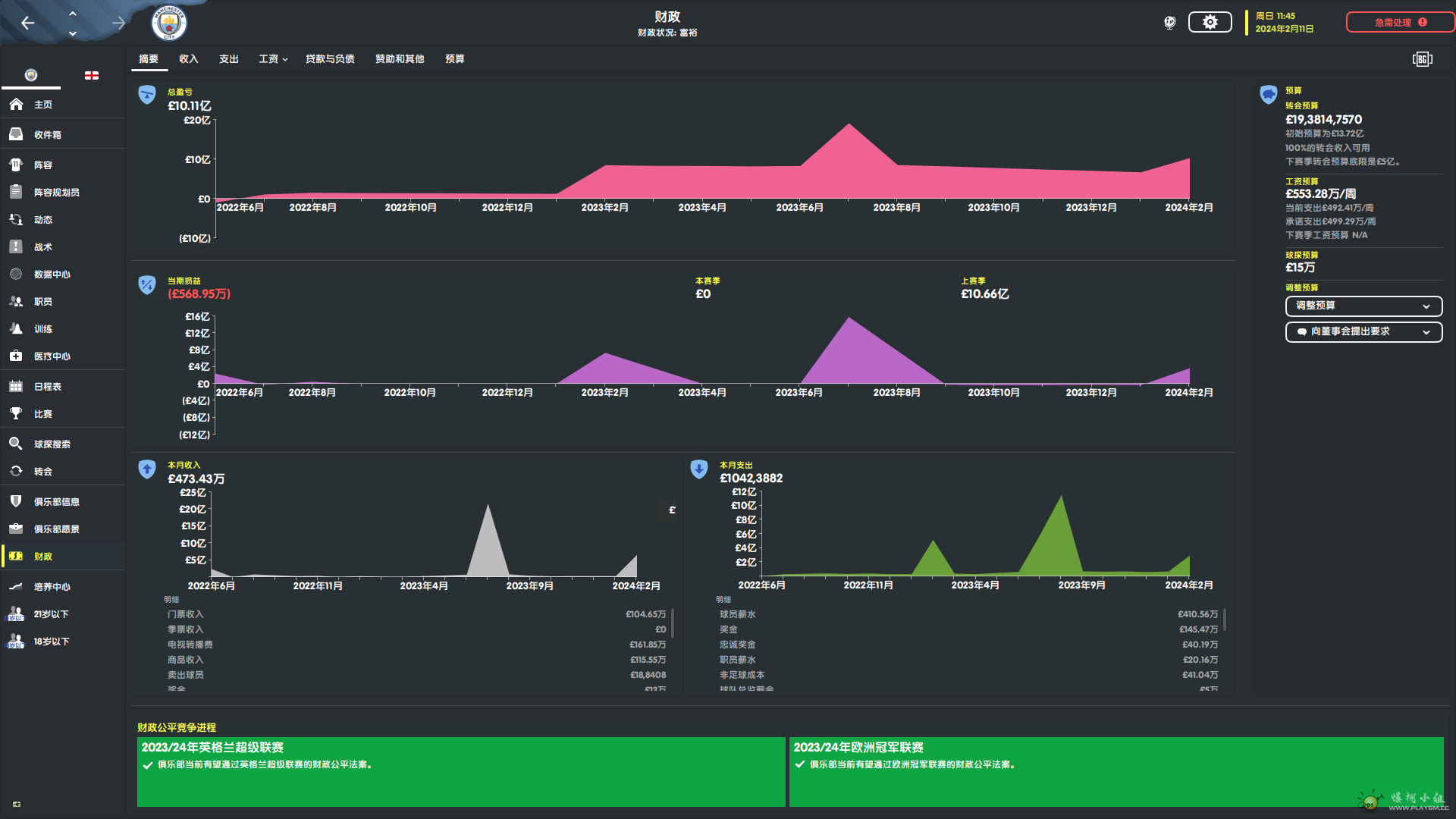Open the 俱乐部愿景 club vision icon

coord(16,529)
